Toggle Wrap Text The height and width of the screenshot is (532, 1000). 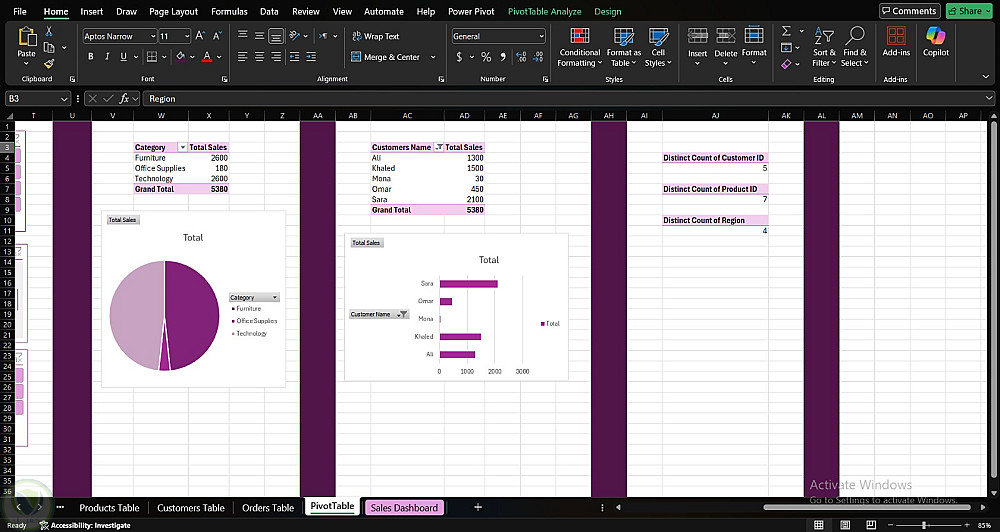coord(375,36)
